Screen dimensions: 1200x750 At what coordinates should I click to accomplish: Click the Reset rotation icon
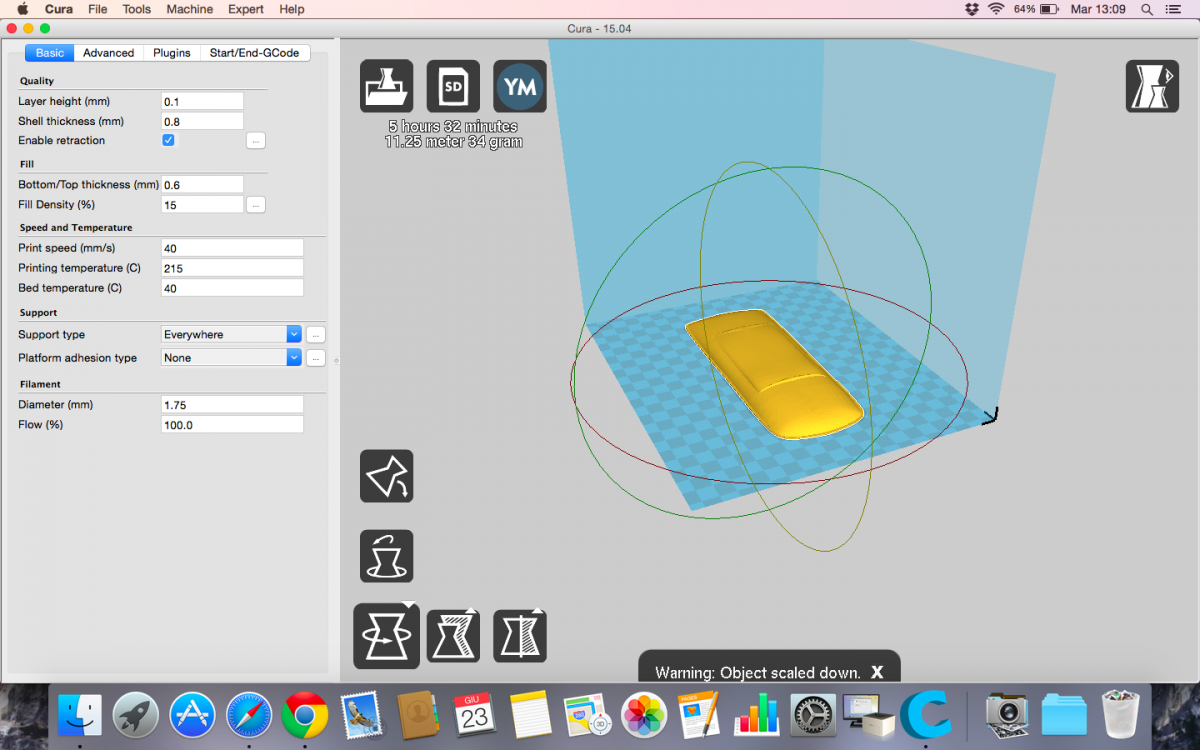pyautogui.click(x=386, y=556)
